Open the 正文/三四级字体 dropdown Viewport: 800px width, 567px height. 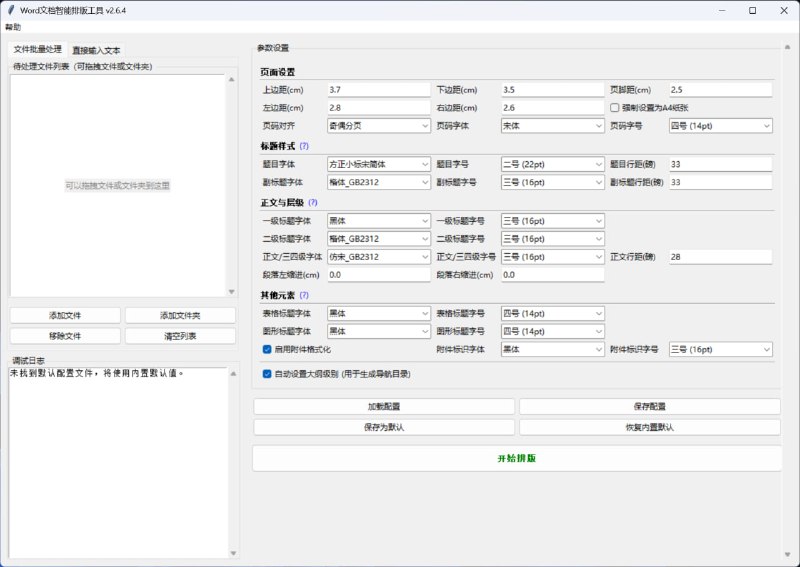(379, 257)
